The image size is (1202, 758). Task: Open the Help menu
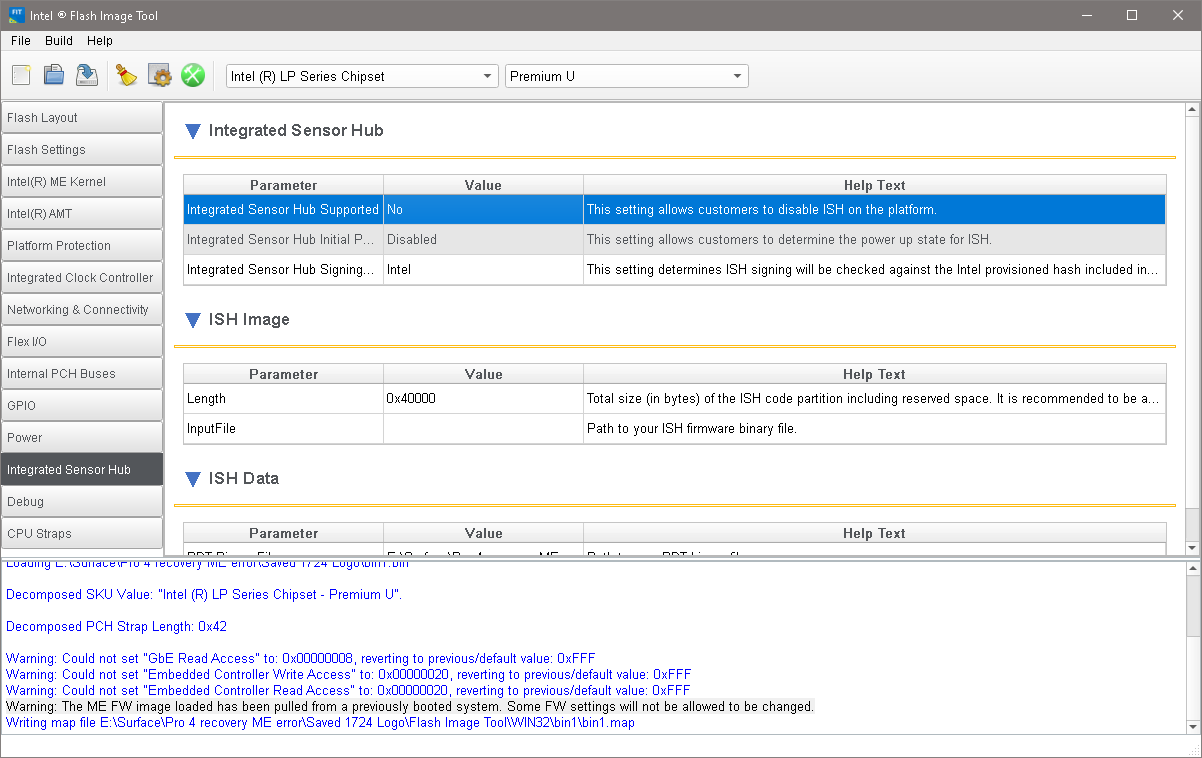pos(100,41)
